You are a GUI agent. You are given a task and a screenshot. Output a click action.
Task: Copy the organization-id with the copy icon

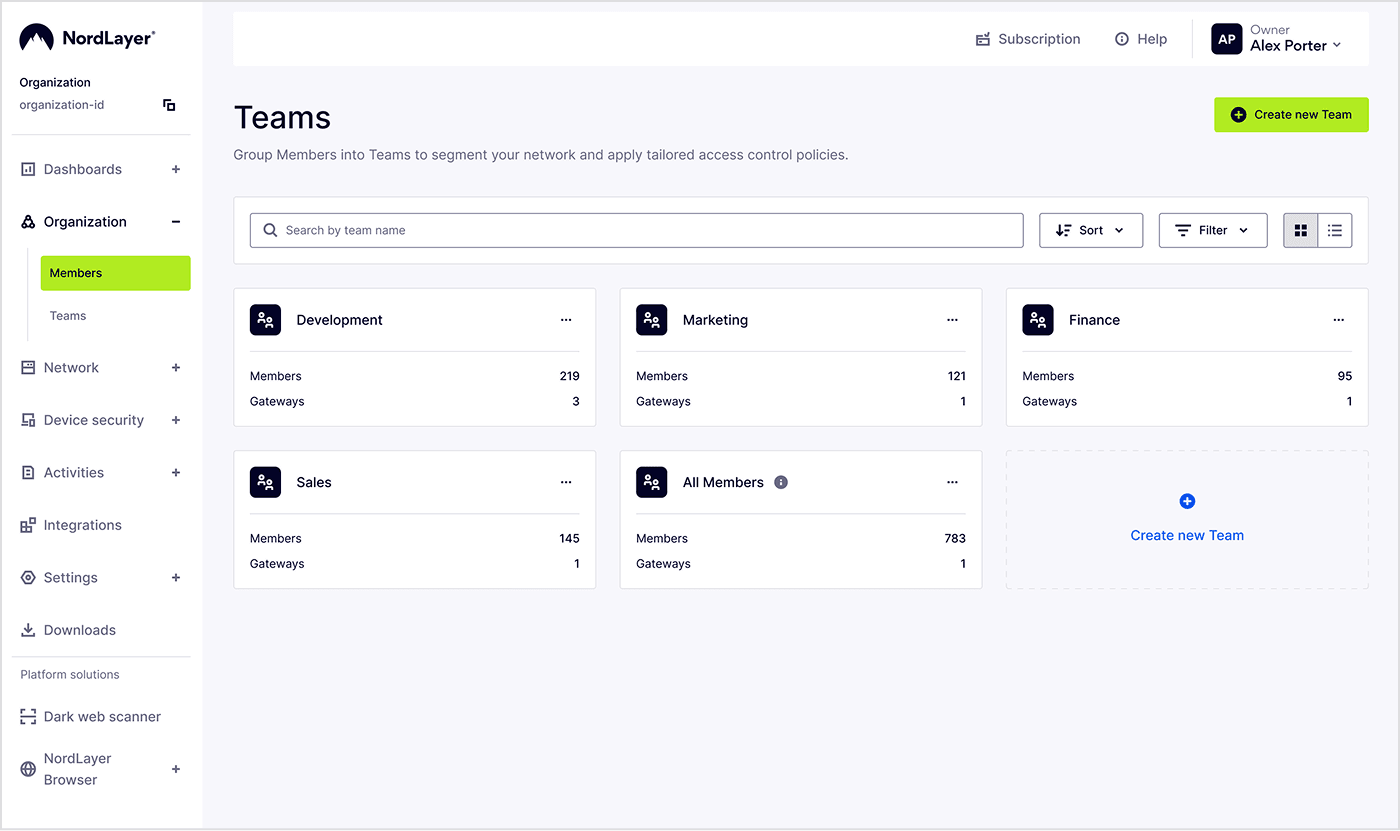coord(169,105)
